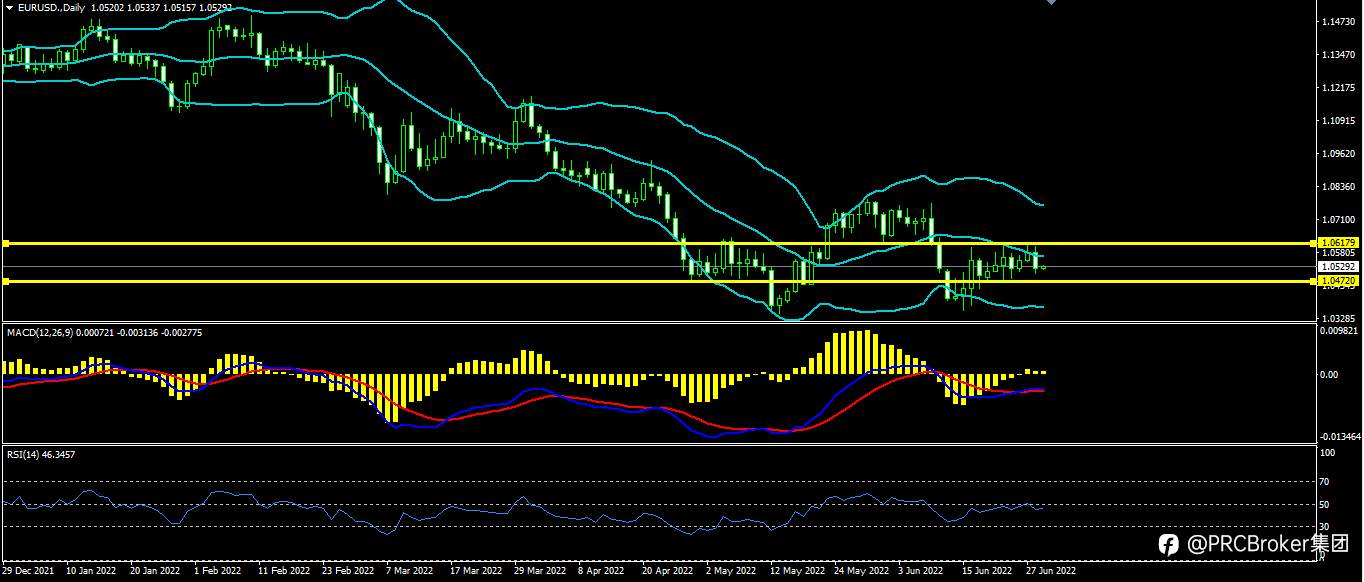Click the 1.14730 price scale value
The height and width of the screenshot is (582, 1364).
(1338, 22)
